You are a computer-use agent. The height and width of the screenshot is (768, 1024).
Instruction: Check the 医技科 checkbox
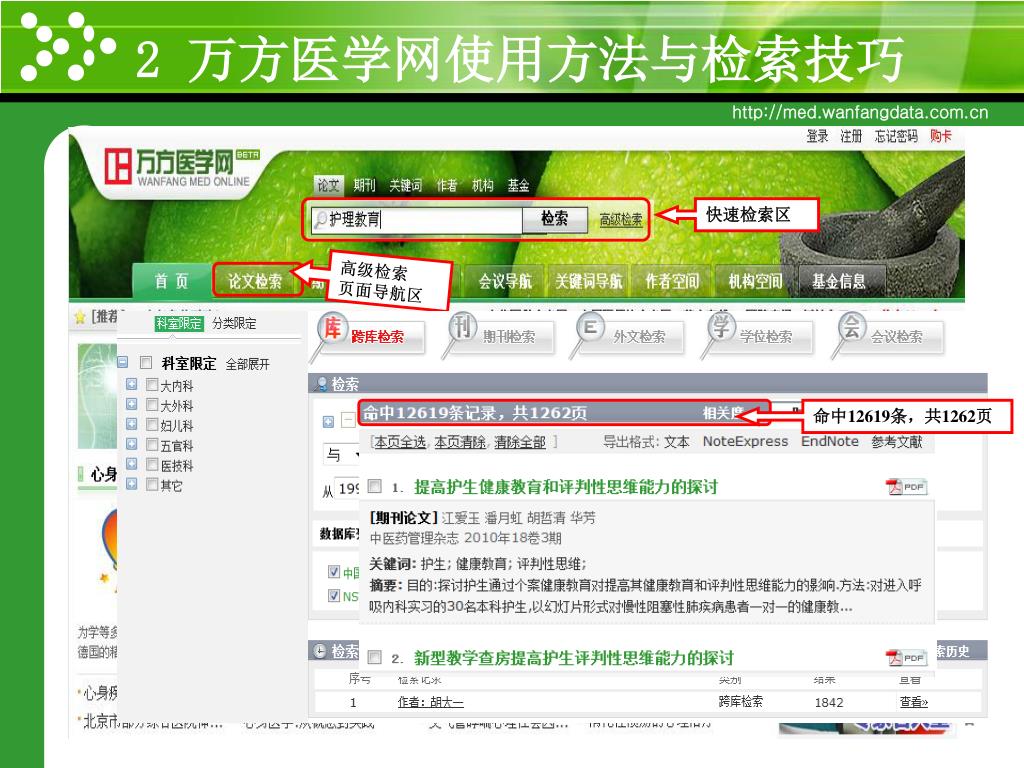click(x=152, y=465)
